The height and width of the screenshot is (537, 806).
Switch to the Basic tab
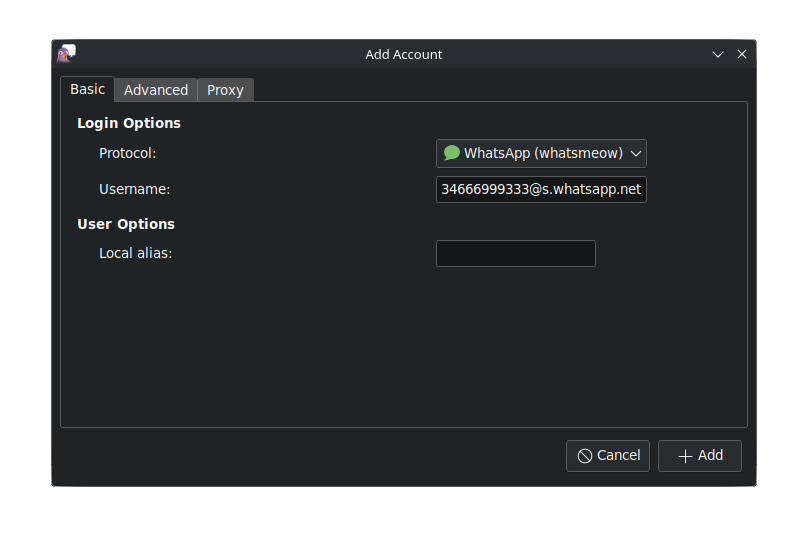click(x=87, y=89)
